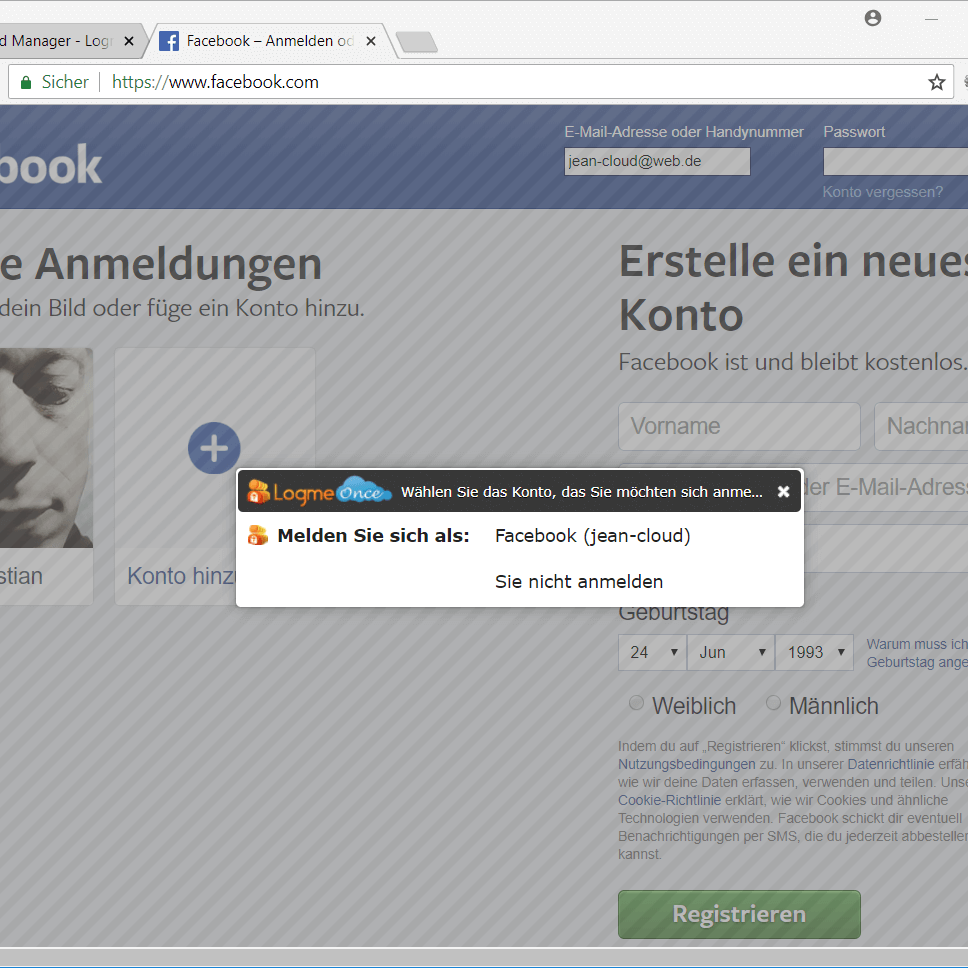Select the saved profile photo thumbnail
Viewport: 968px width, 968px height.
click(46, 448)
